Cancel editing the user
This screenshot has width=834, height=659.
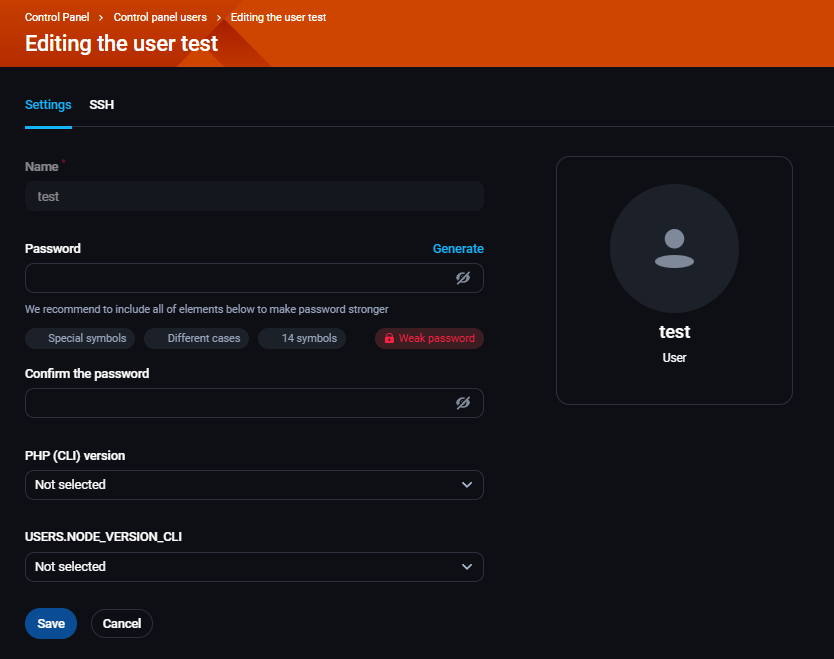click(122, 623)
